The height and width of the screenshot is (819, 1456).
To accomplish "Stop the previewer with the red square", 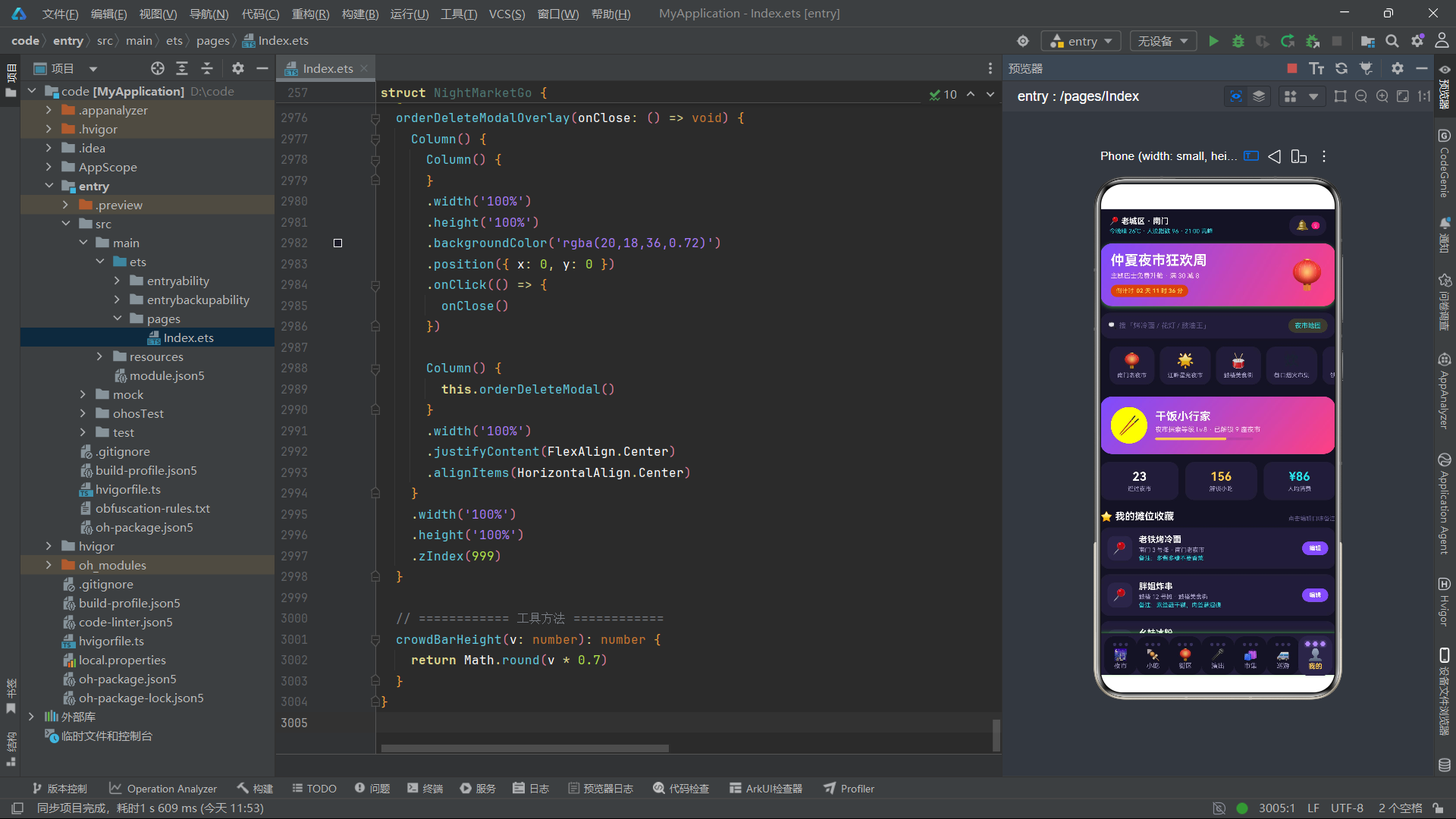I will (1292, 68).
